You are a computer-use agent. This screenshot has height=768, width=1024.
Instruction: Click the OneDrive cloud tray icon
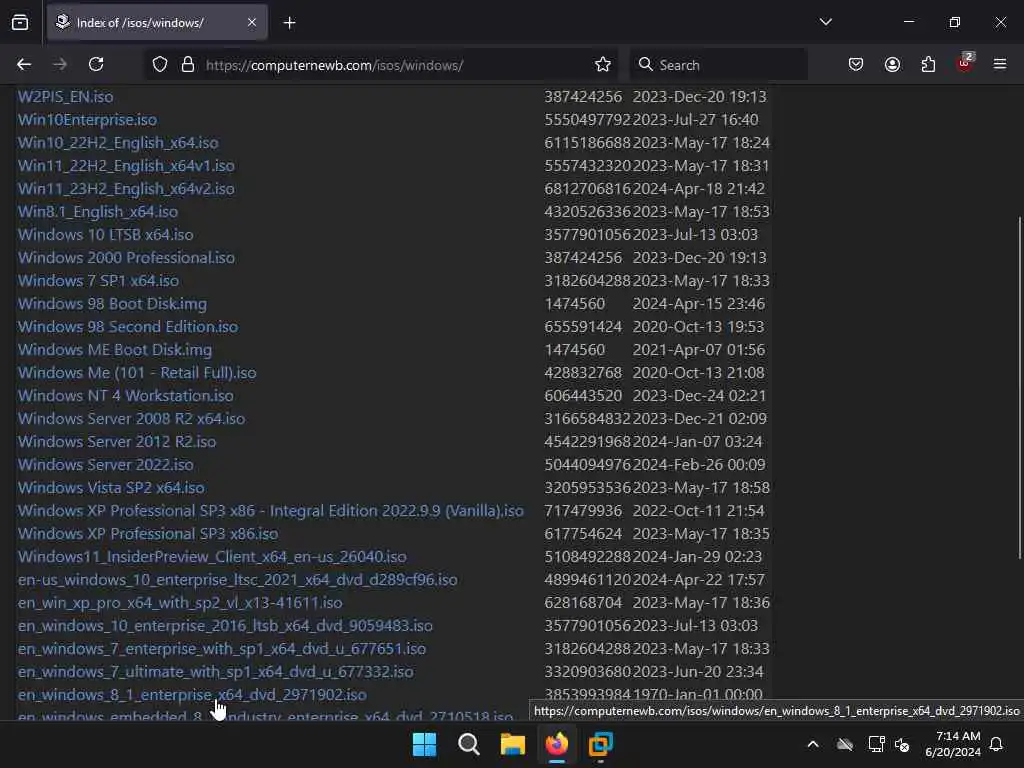point(845,744)
